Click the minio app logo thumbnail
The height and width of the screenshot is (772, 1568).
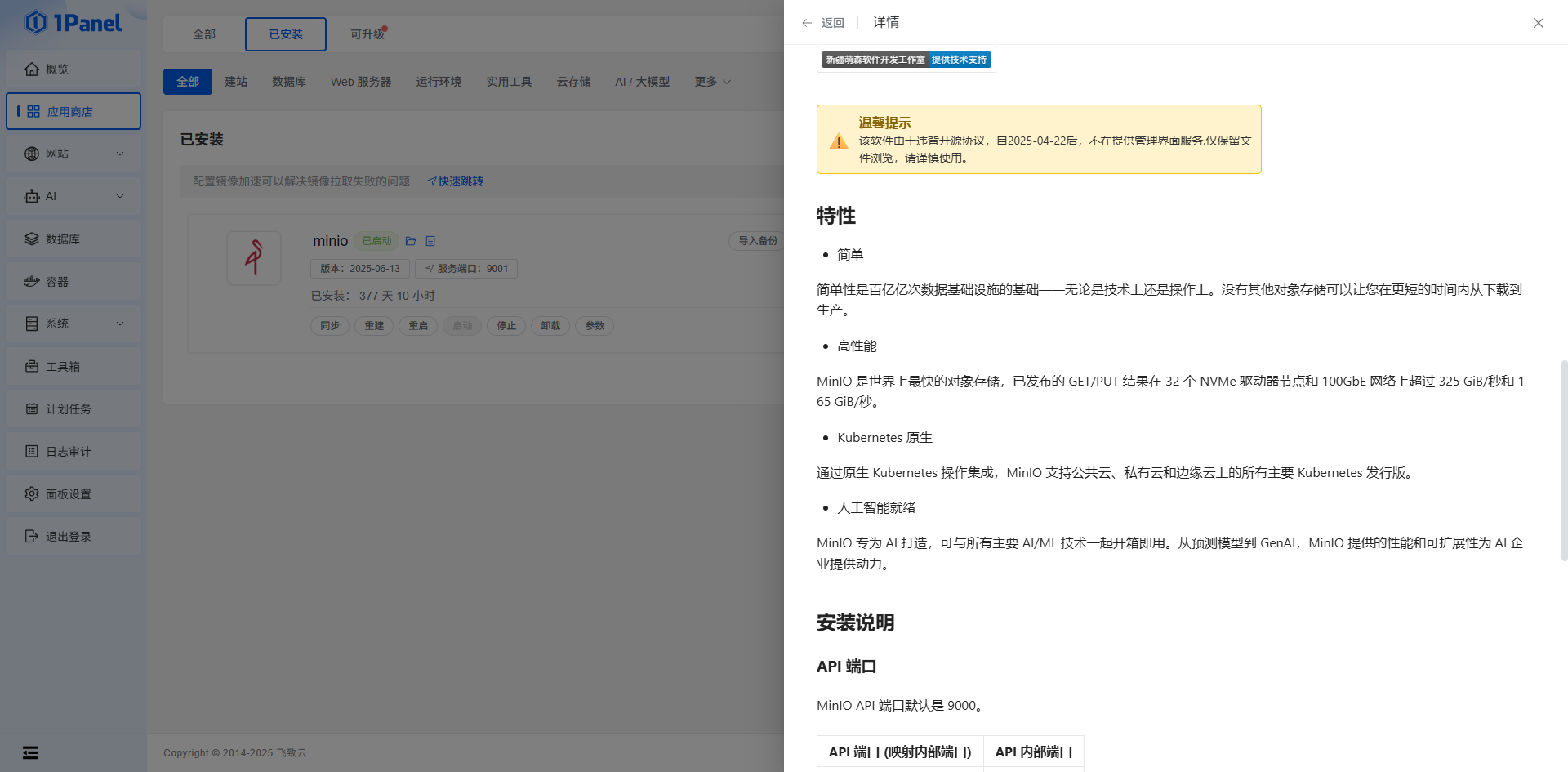pos(254,257)
